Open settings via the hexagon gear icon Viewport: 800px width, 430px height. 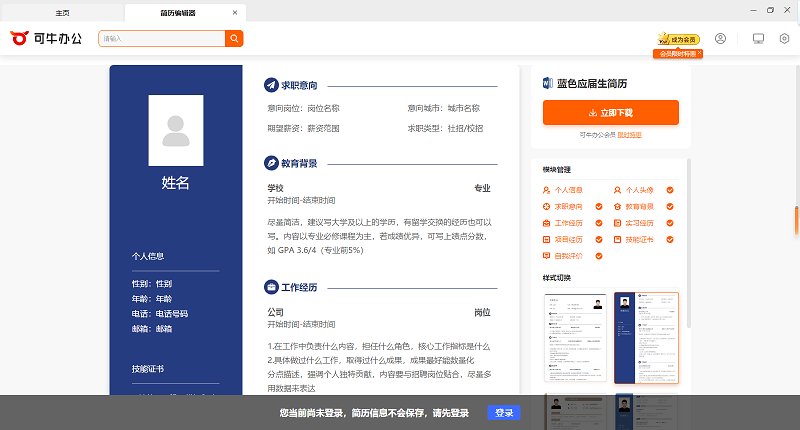coord(785,39)
